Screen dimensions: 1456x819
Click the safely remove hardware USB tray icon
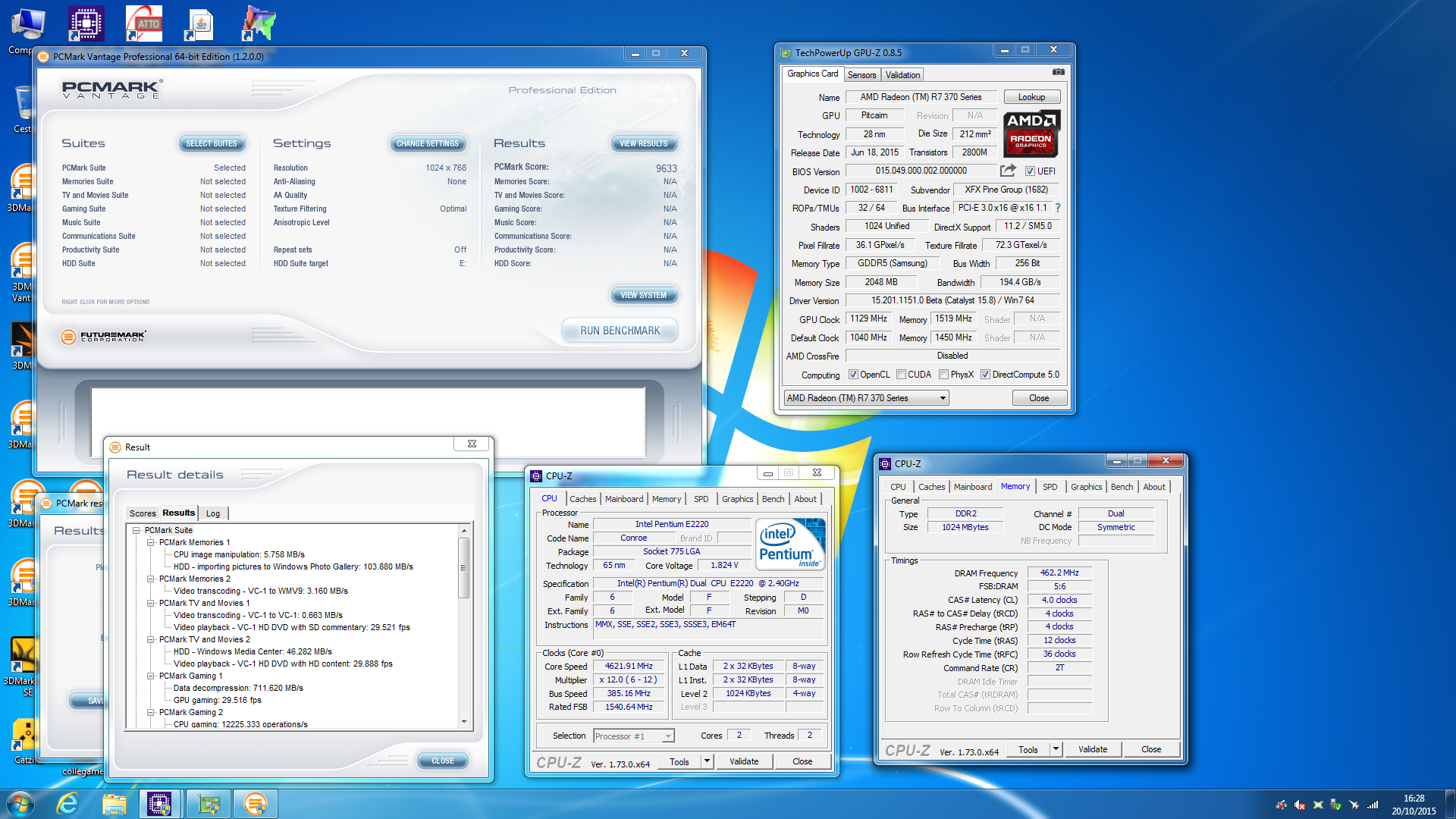click(1335, 805)
